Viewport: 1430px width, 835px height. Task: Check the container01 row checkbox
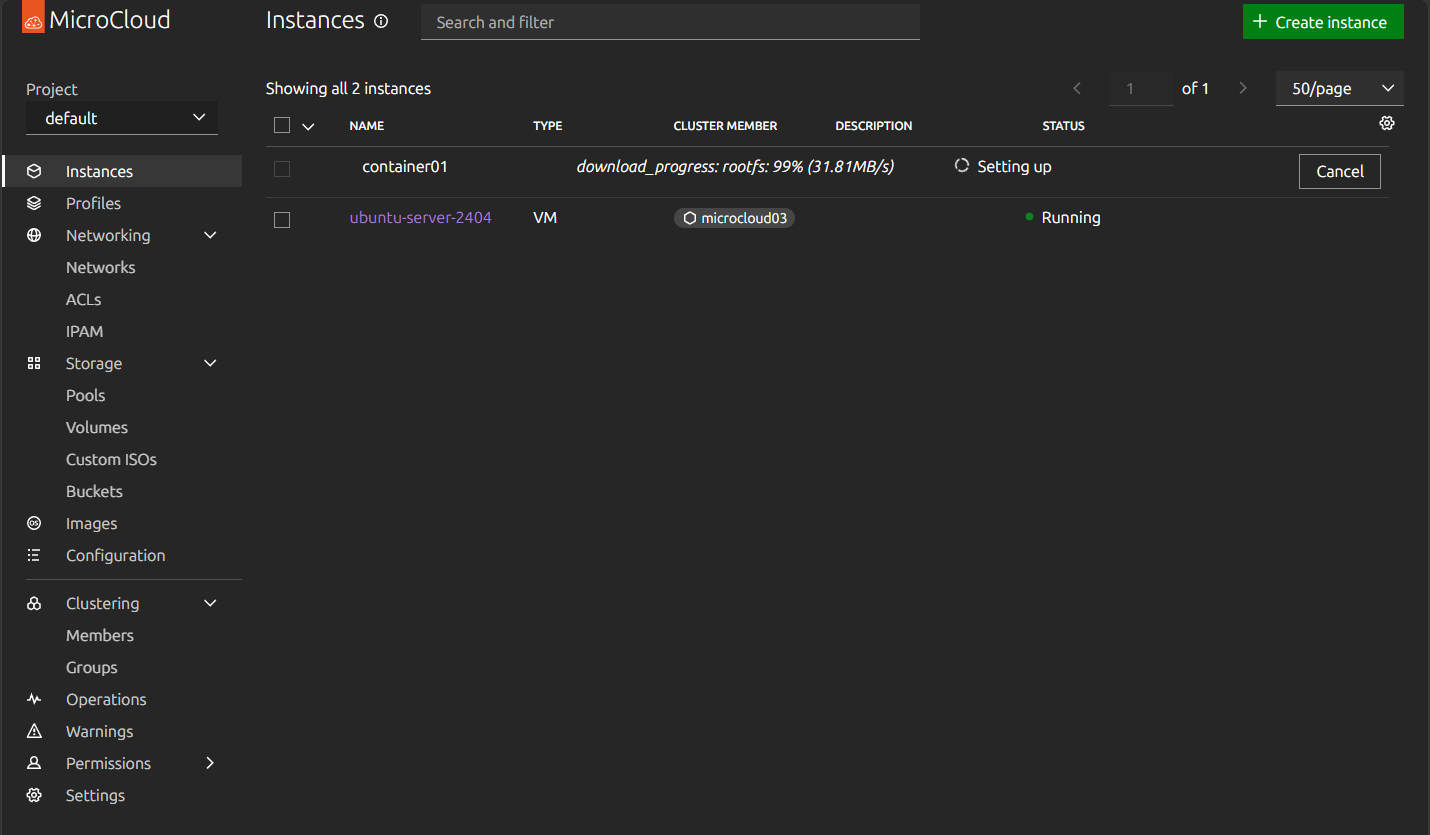click(x=282, y=169)
